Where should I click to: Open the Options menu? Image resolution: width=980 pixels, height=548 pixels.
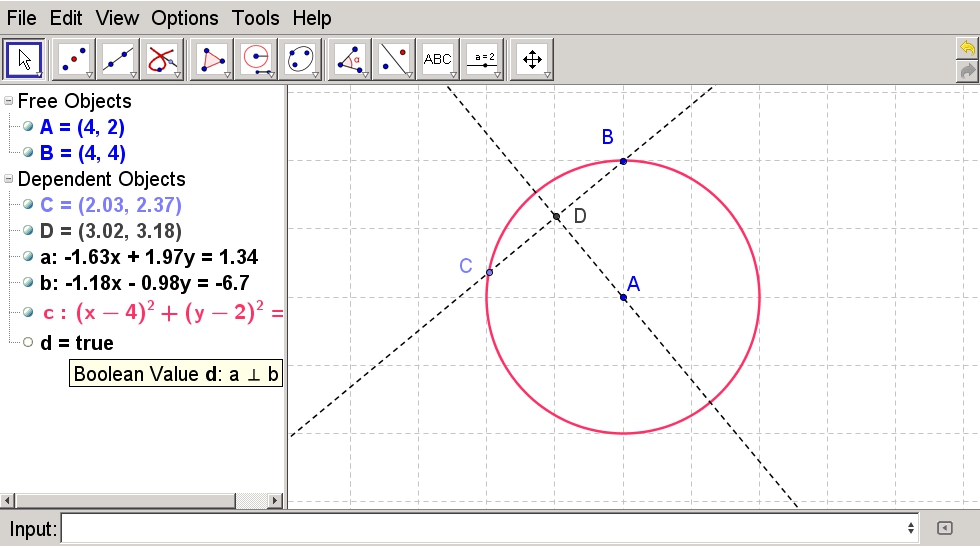[x=185, y=18]
